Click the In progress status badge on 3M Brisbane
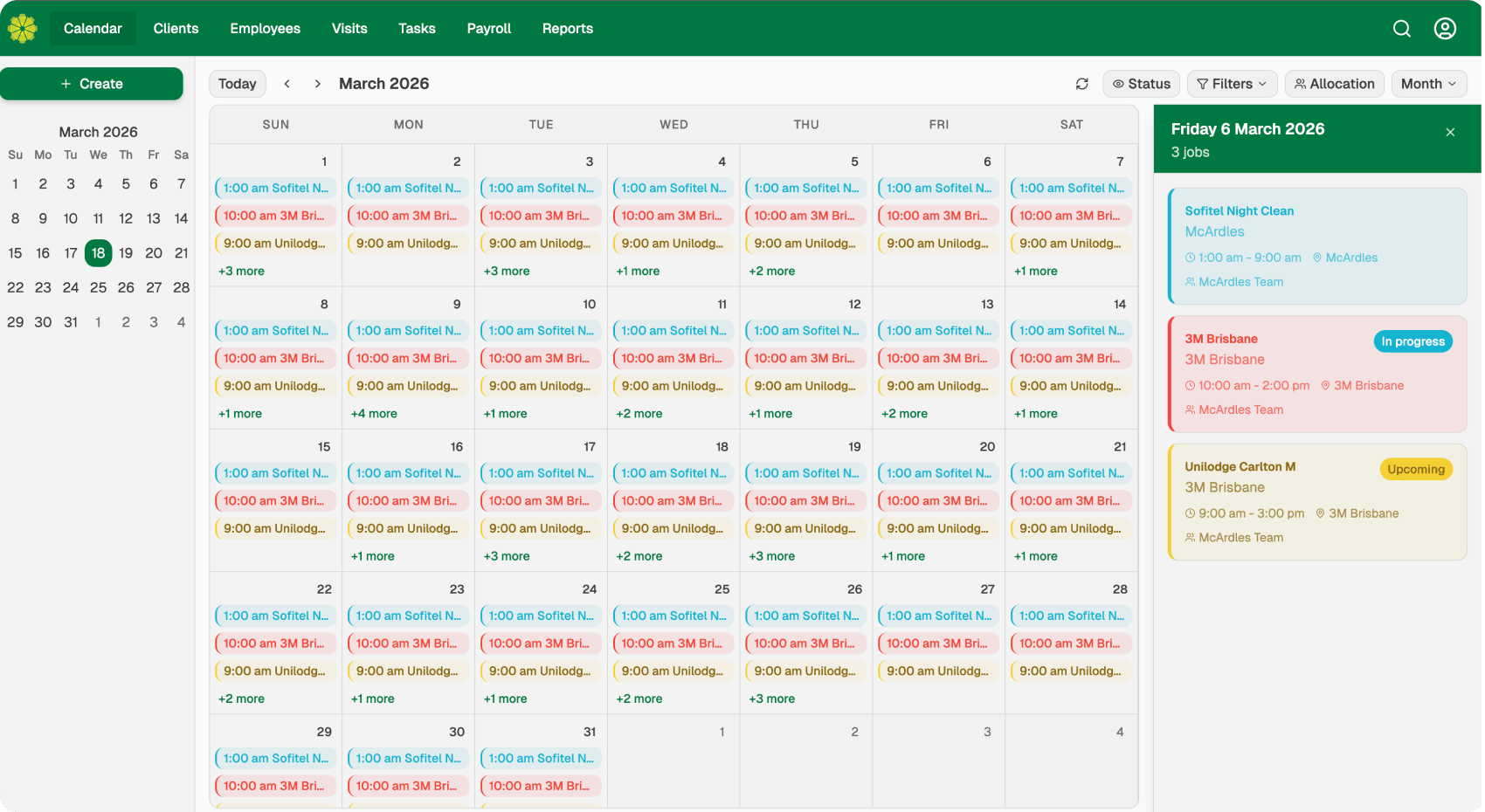This screenshot has height=812, width=1485. [1412, 341]
